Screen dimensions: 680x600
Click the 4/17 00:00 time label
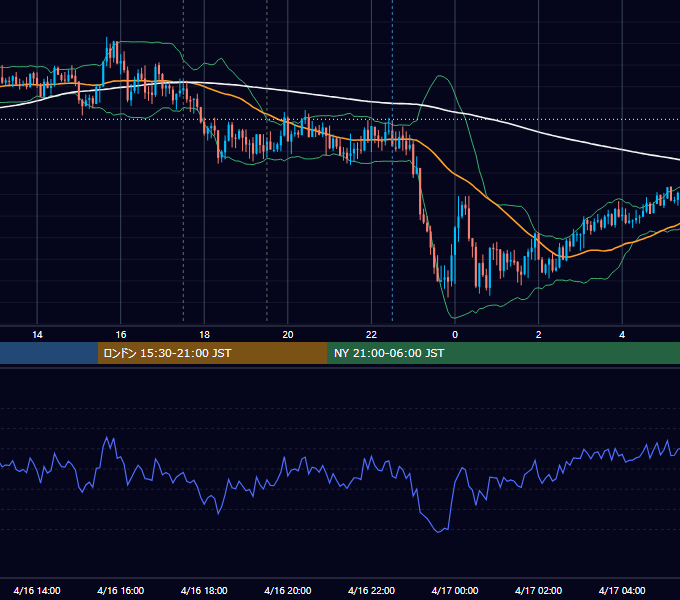455,590
